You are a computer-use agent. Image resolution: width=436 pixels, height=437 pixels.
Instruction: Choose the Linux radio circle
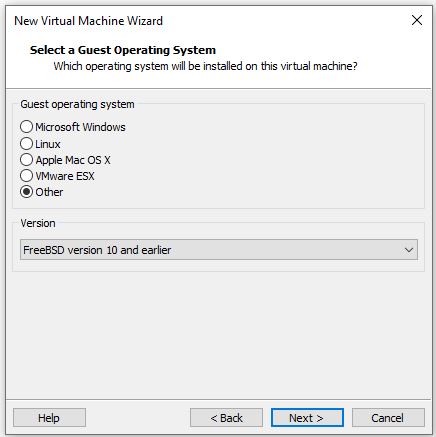26,144
